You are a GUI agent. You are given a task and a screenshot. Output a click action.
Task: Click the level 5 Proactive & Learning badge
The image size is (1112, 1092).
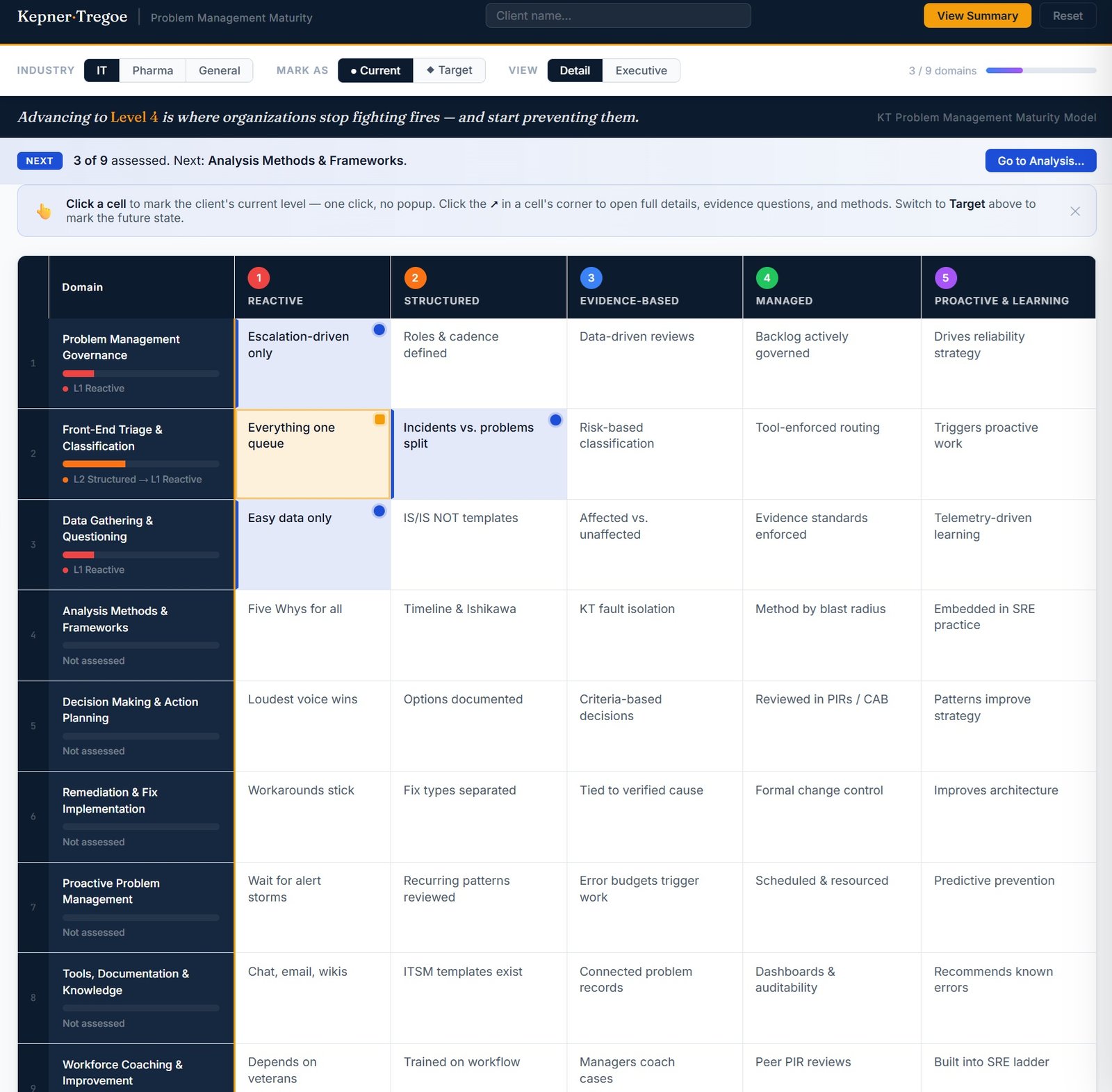(945, 278)
